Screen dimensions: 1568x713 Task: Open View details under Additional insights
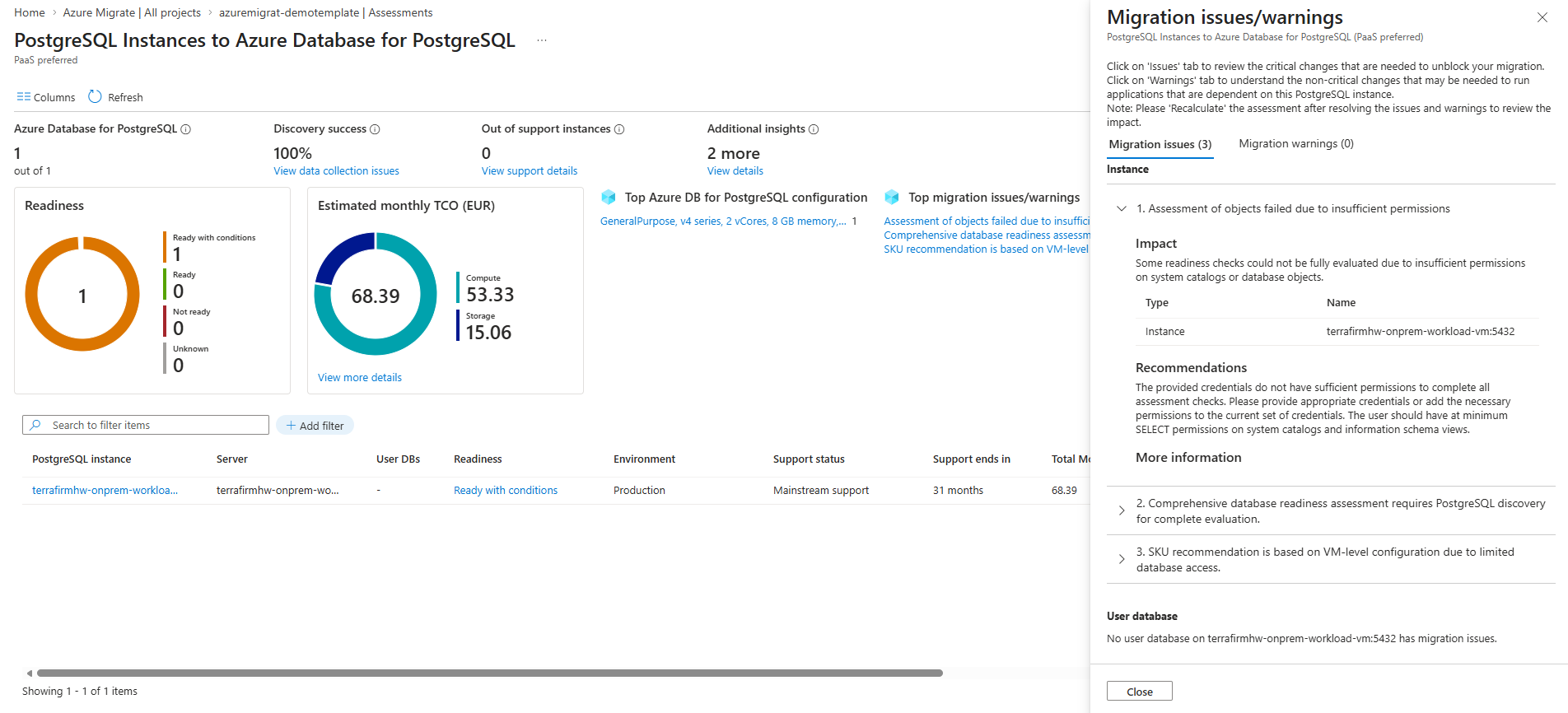point(735,171)
